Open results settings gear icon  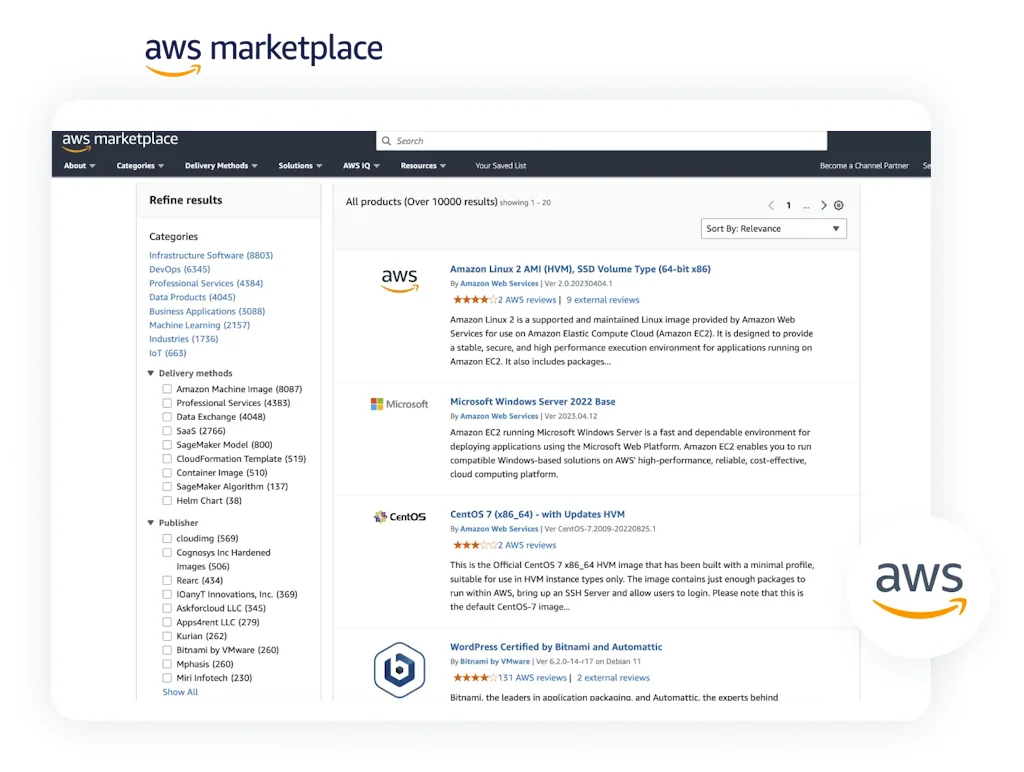tap(839, 205)
